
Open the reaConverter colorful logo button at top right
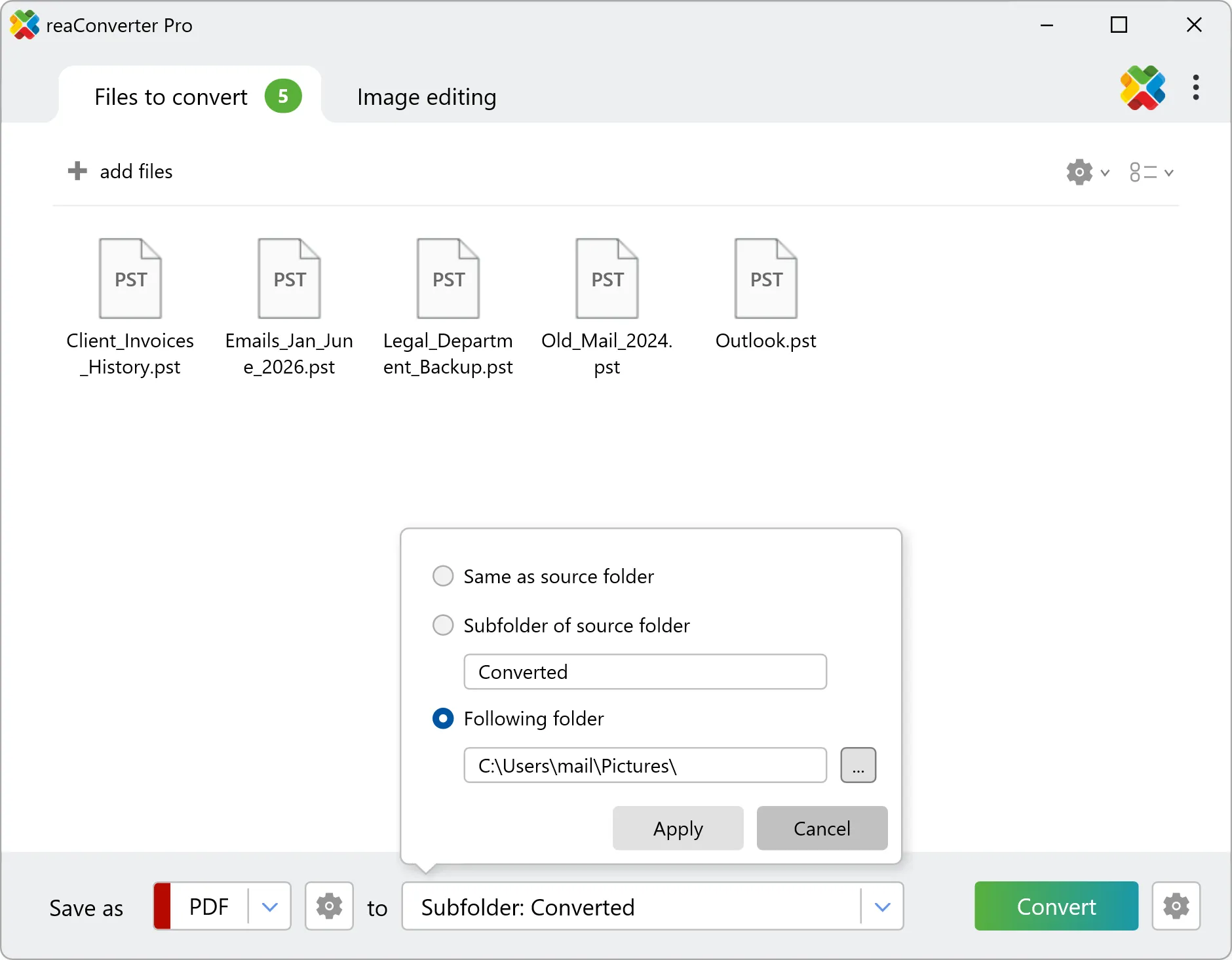pos(1143,88)
